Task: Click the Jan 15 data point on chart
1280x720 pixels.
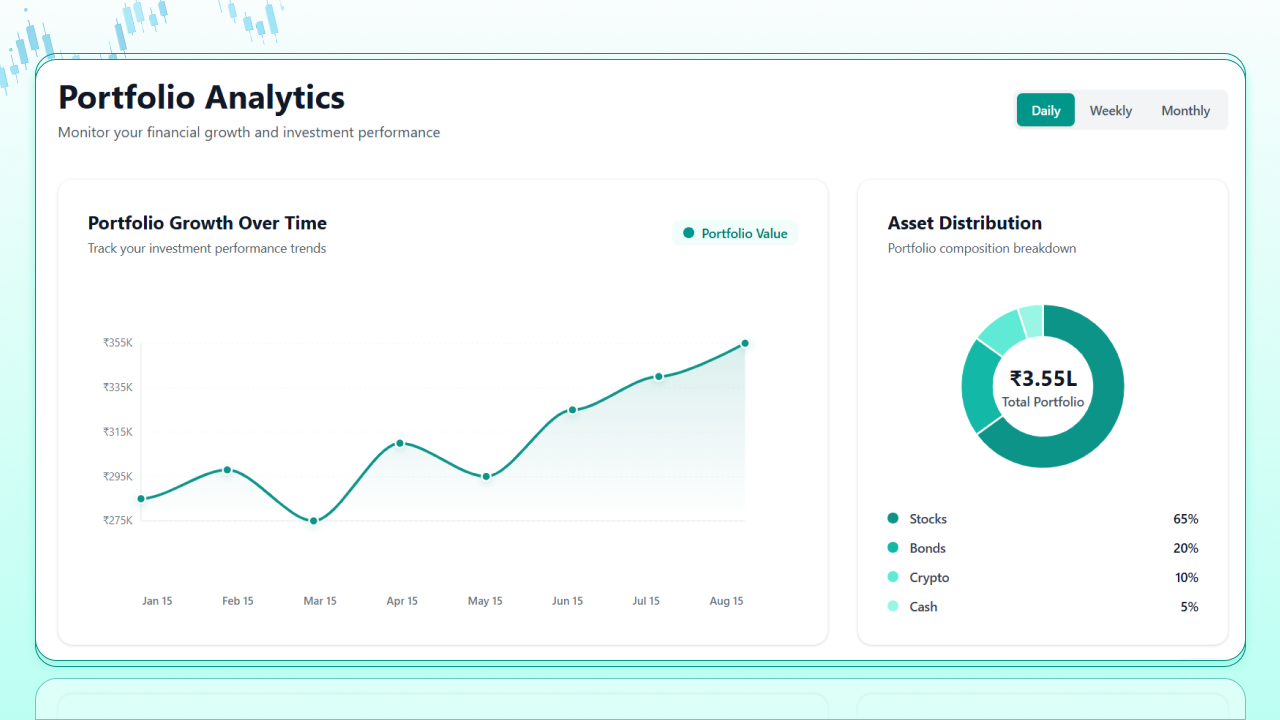Action: click(x=141, y=498)
